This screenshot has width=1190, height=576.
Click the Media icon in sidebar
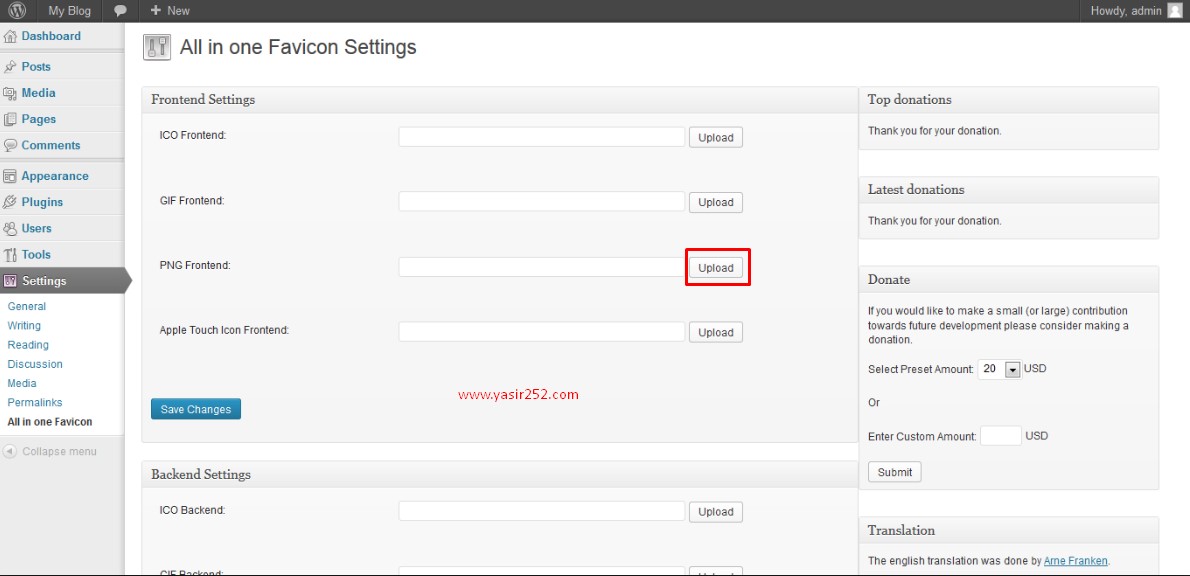[x=10, y=92]
